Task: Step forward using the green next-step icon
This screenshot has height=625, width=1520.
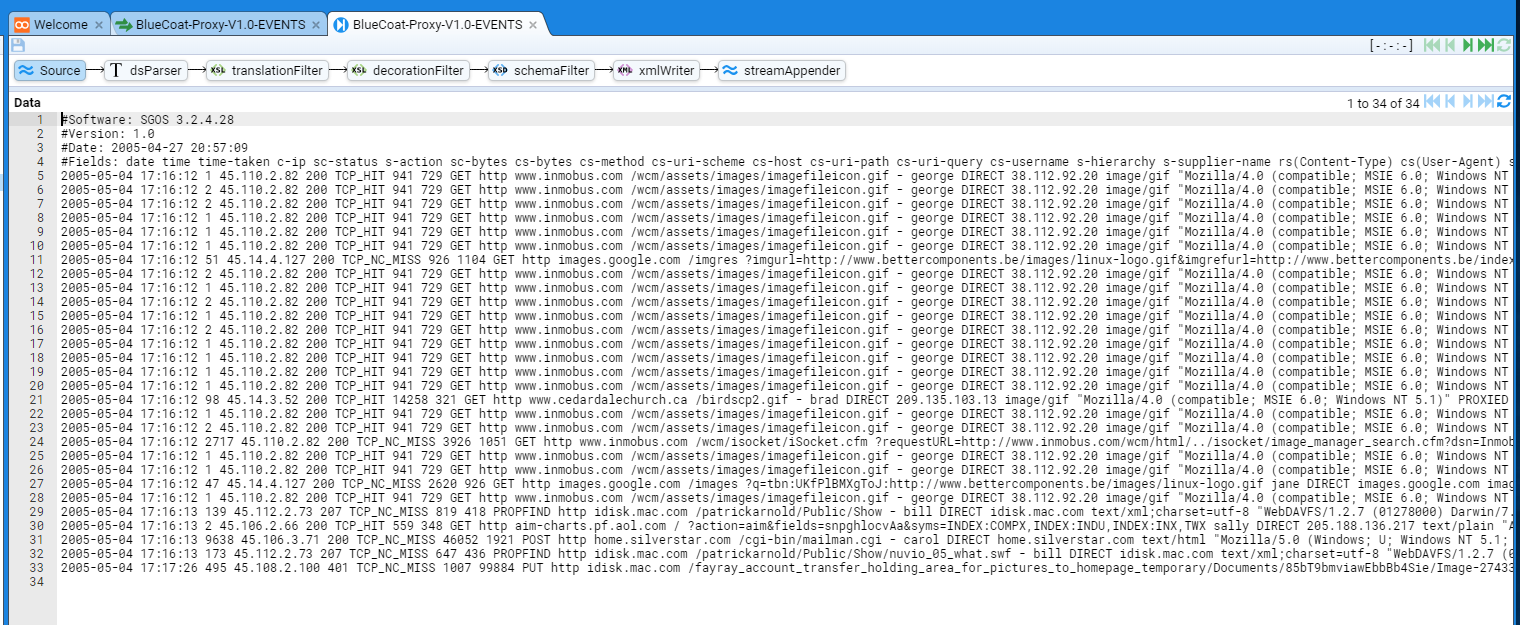Action: click(x=1468, y=45)
